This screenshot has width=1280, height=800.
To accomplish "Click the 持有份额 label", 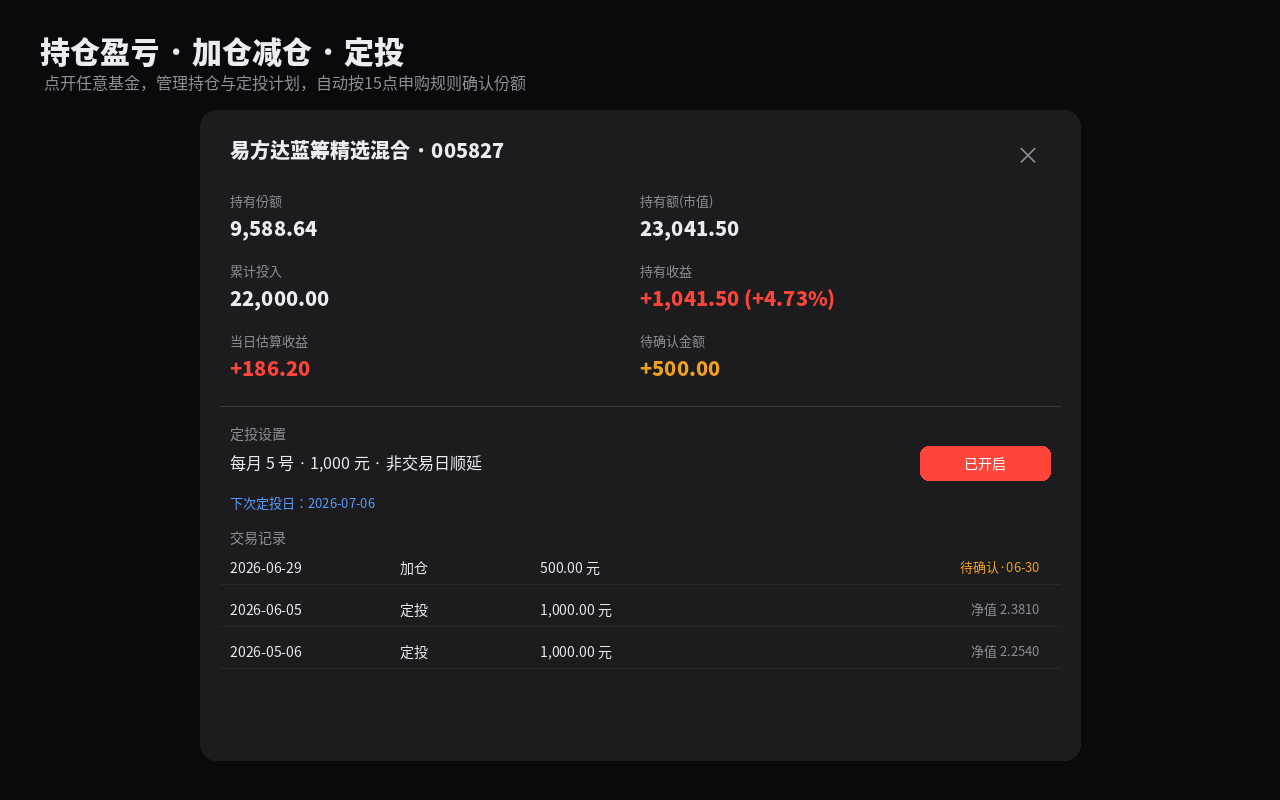I will coord(256,202).
